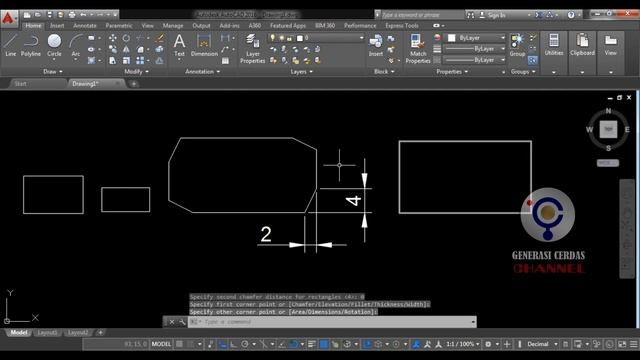640x360 pixels.
Task: Open Layer Properties manager
Action: click(x=253, y=49)
